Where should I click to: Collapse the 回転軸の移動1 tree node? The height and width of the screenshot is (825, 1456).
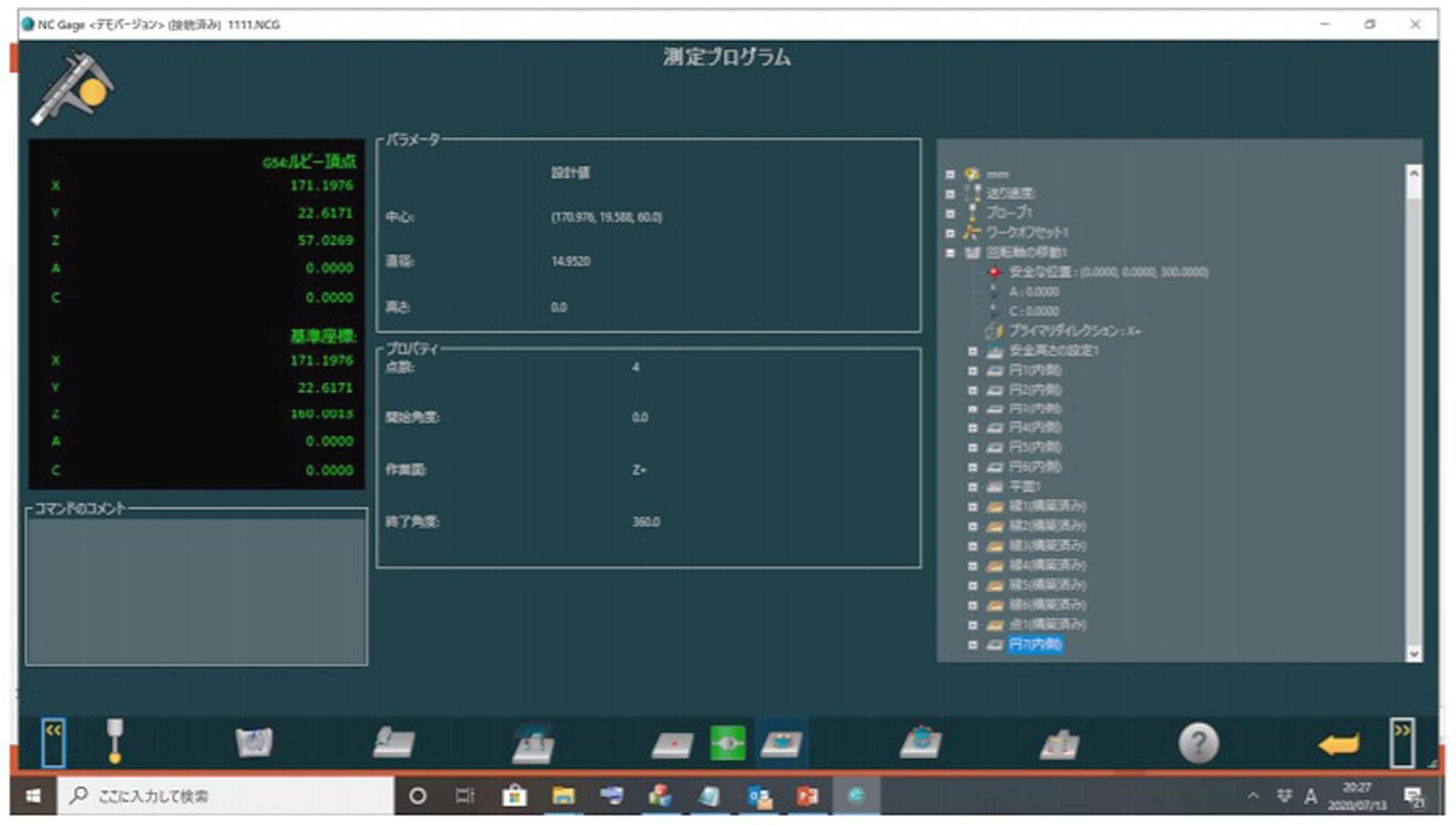point(950,252)
